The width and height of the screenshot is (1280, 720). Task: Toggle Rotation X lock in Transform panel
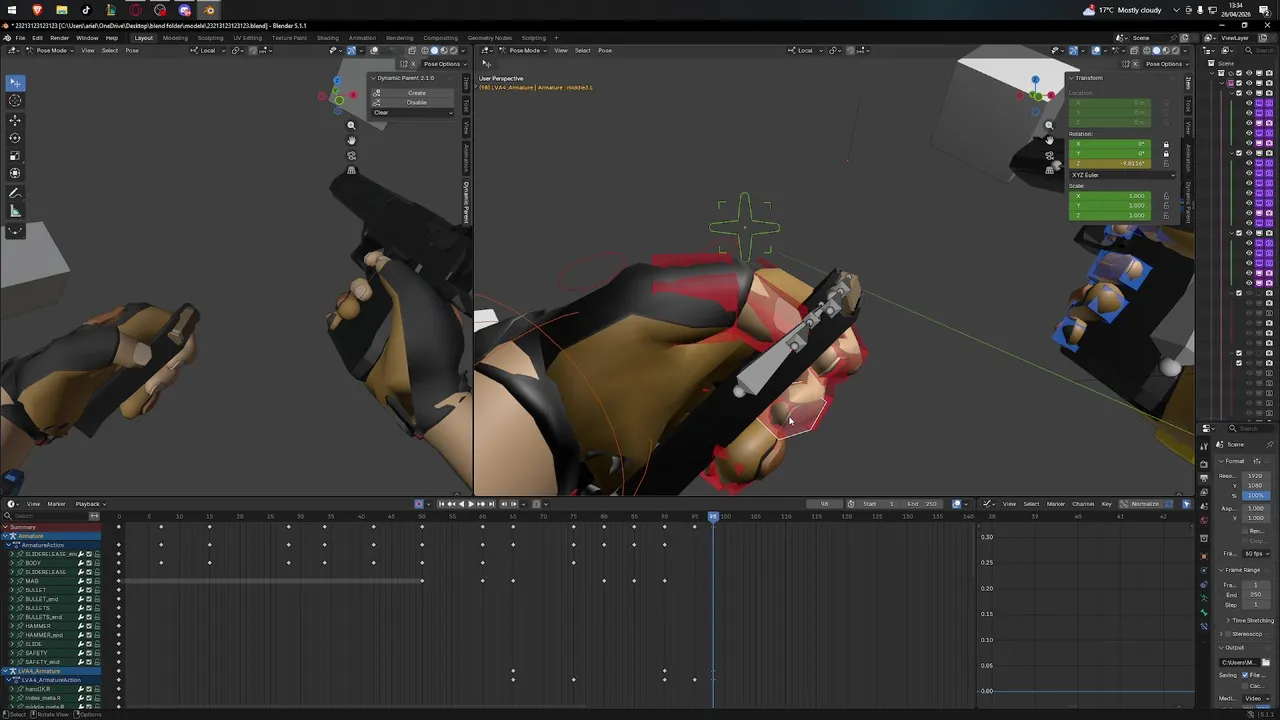1166,144
